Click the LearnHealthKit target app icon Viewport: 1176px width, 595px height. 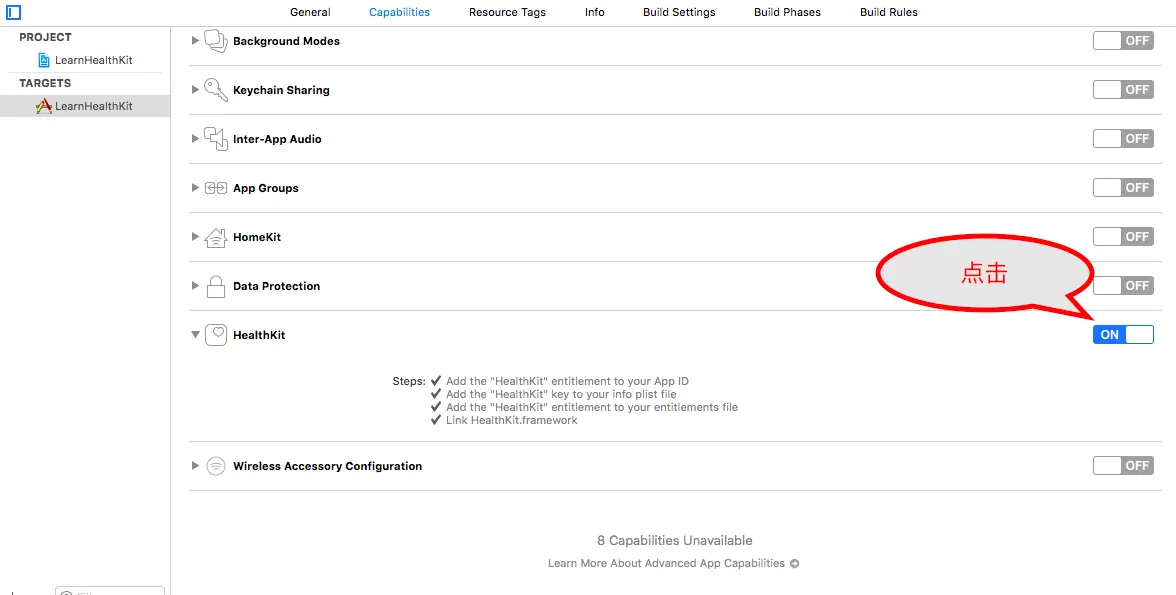point(44,106)
